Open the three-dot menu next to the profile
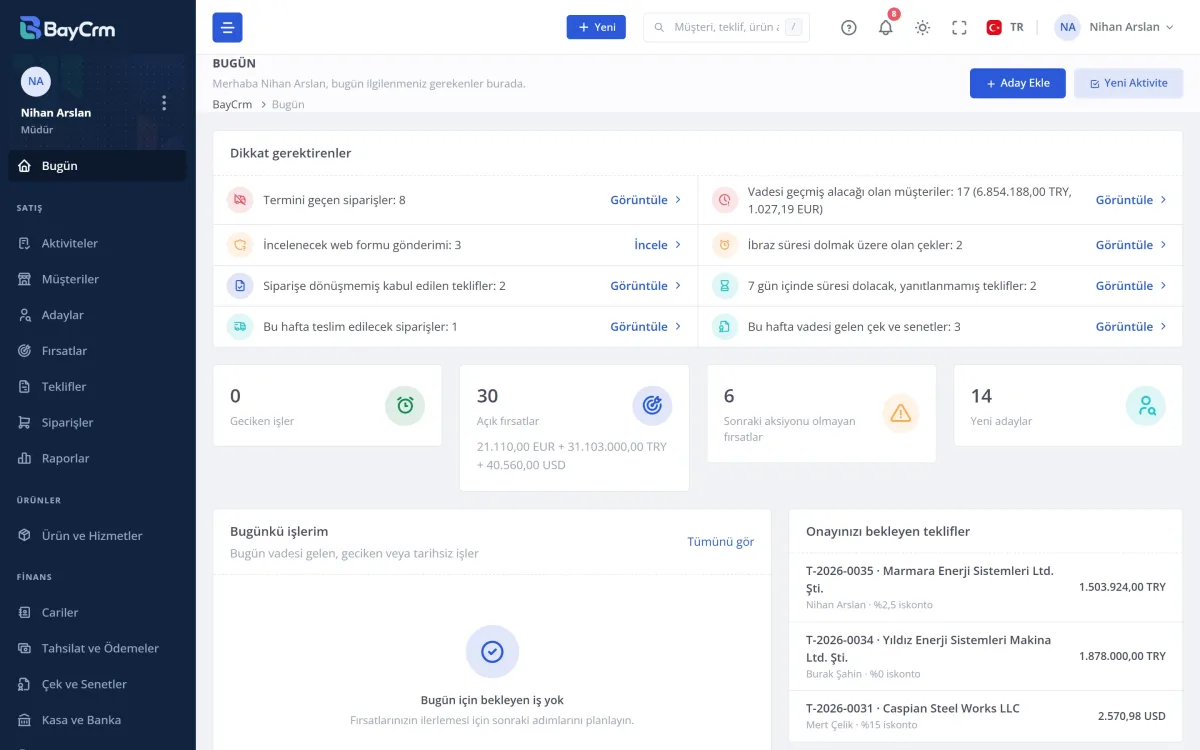Screen dimensions: 1200x750 (164, 103)
